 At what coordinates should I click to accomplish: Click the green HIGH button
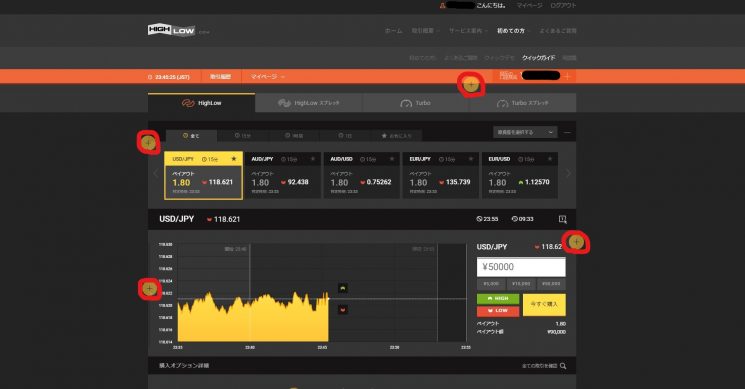(498, 299)
